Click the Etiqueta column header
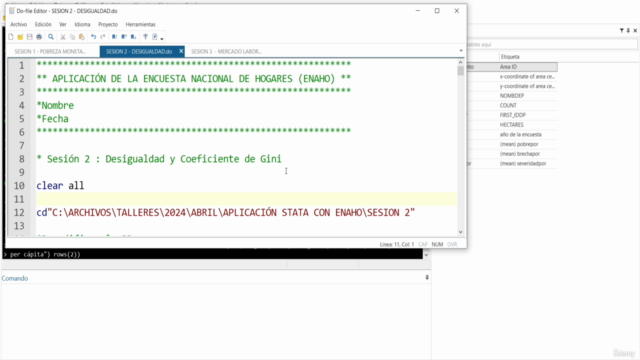The image size is (640, 360). click(x=510, y=57)
